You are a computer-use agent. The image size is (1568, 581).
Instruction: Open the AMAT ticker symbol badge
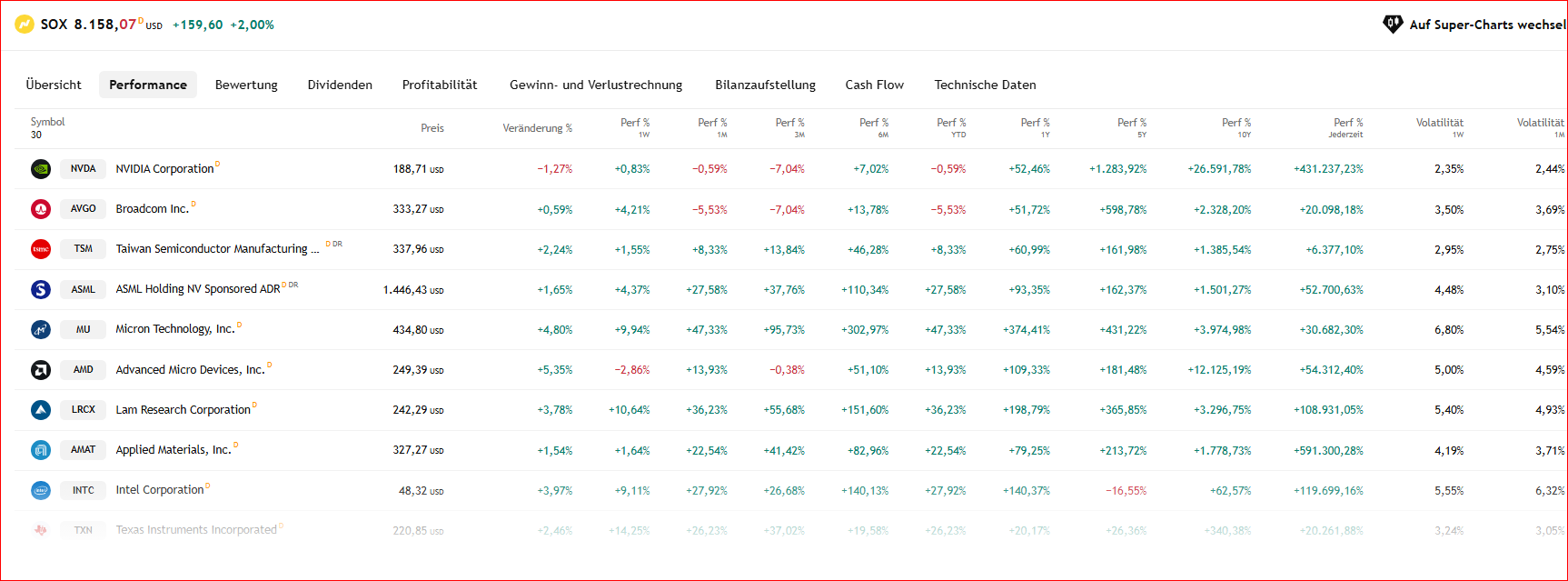pyautogui.click(x=84, y=450)
